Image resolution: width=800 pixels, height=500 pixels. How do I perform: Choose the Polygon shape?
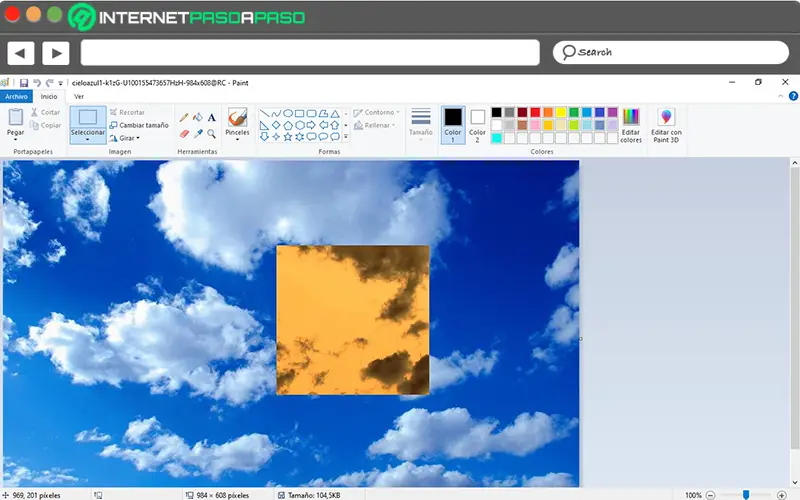coord(323,113)
